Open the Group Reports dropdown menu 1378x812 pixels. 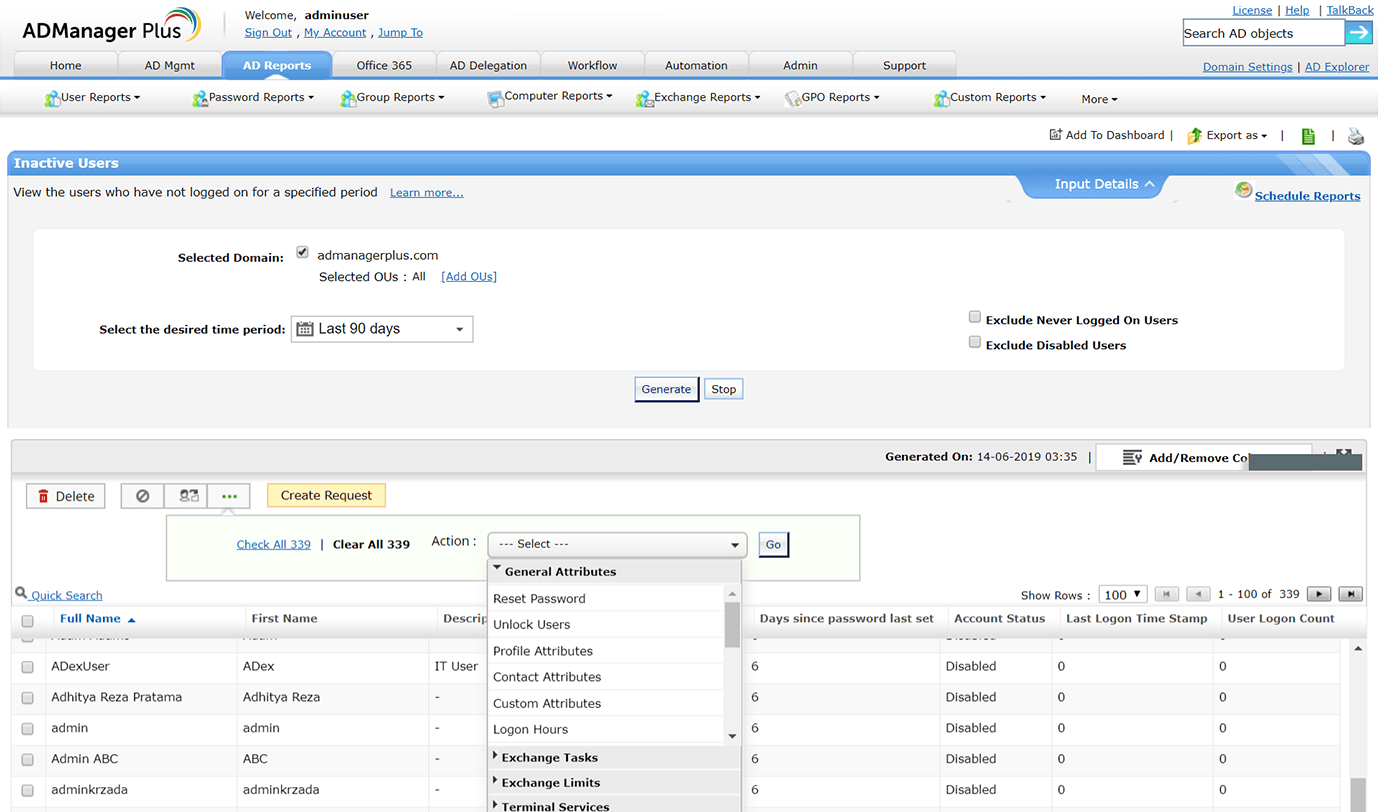(x=392, y=98)
